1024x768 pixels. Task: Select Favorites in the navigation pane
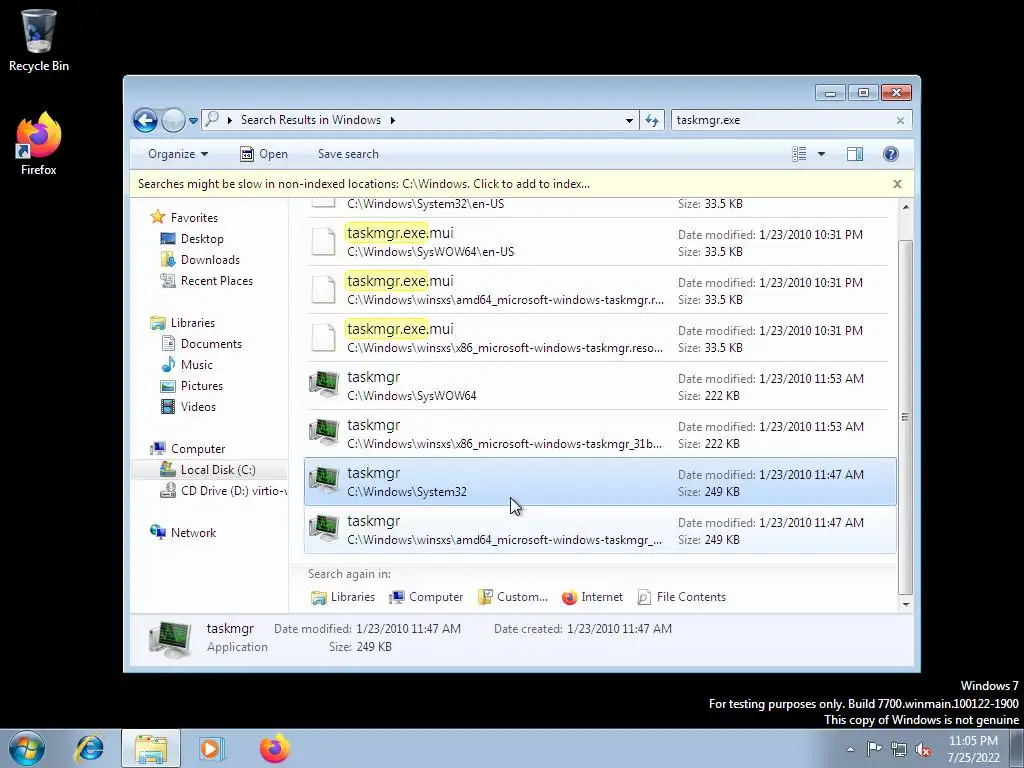coord(194,217)
